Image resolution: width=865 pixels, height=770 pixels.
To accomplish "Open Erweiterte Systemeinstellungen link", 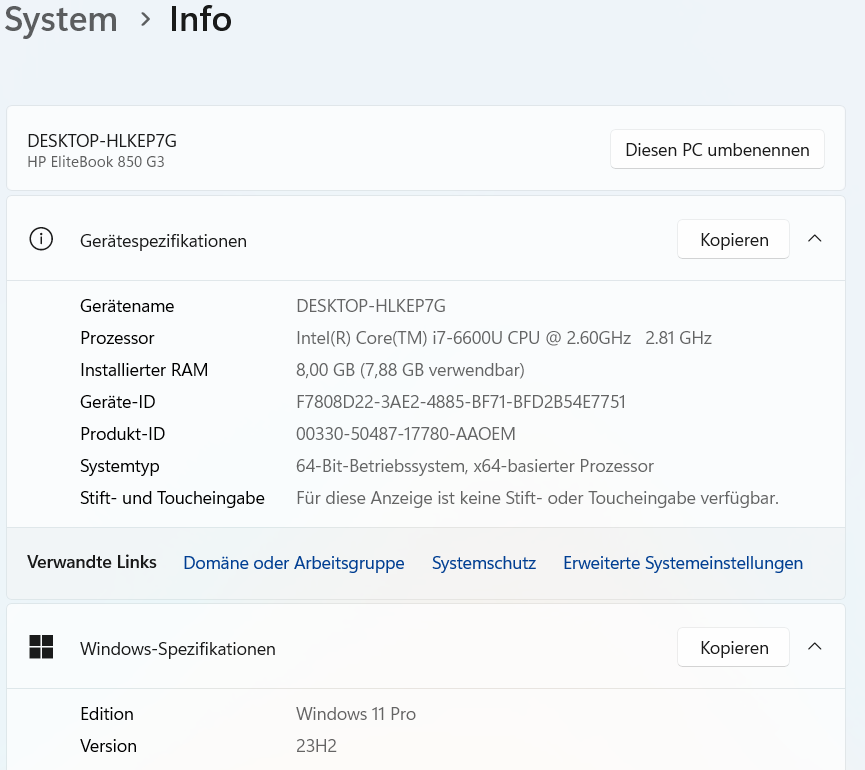I will coord(683,563).
